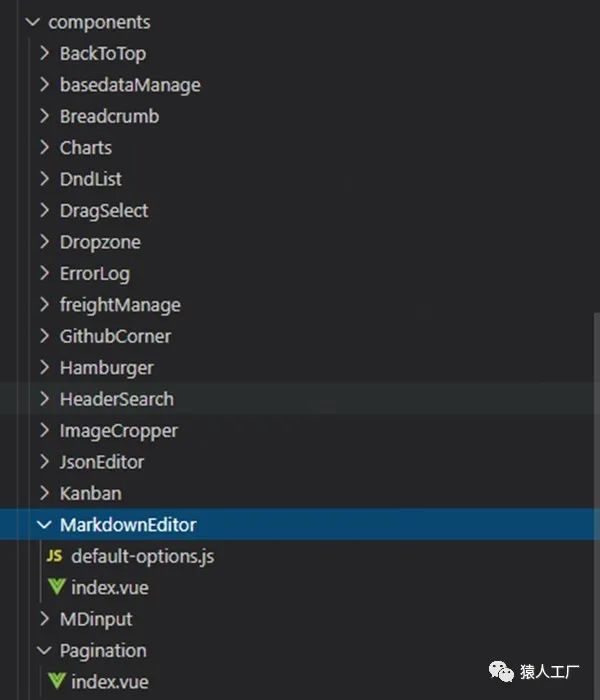Expand the BackToTop folder chevron
The image size is (600, 700).
tap(44, 53)
